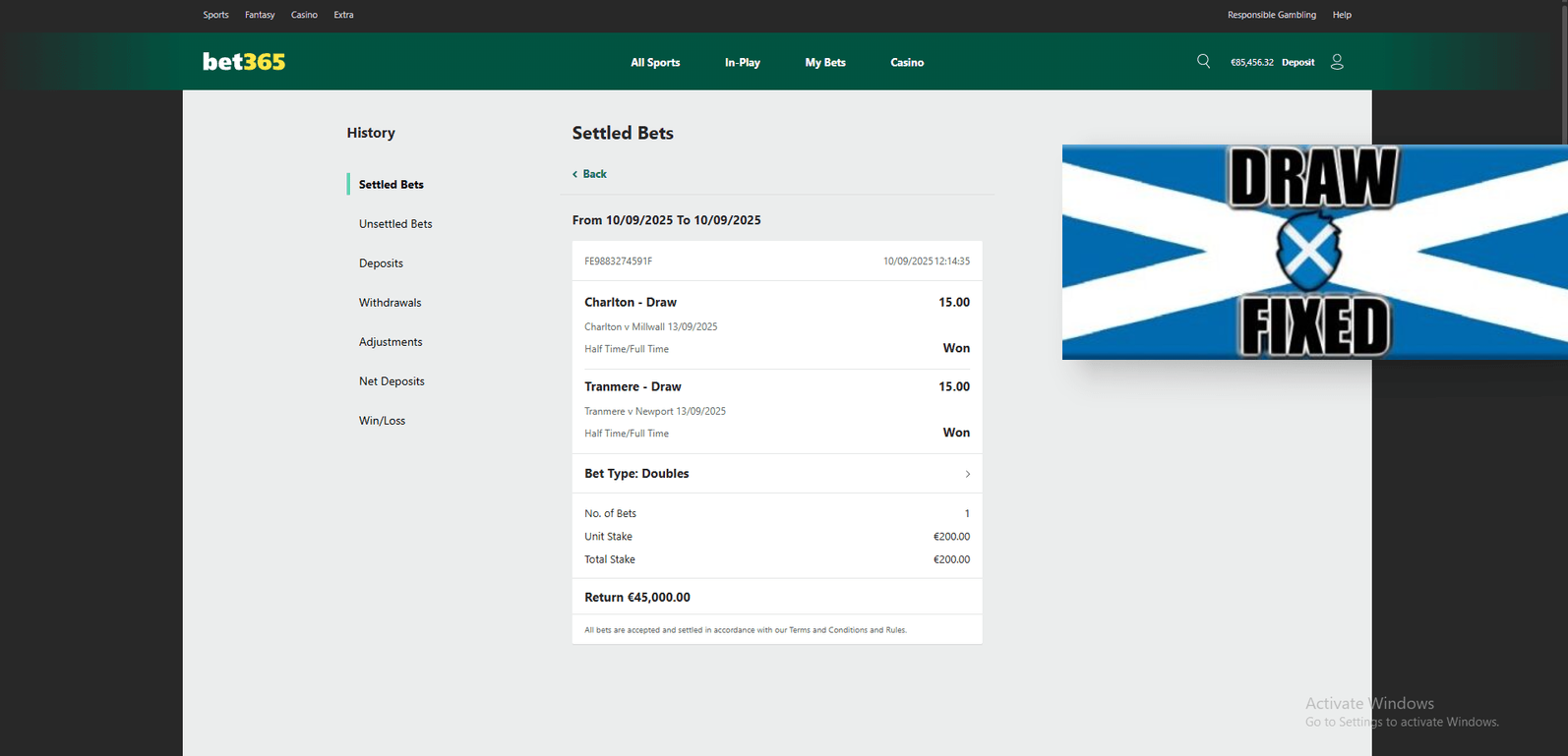Click the Unit Stake label
1568x756 pixels.
click(x=608, y=537)
